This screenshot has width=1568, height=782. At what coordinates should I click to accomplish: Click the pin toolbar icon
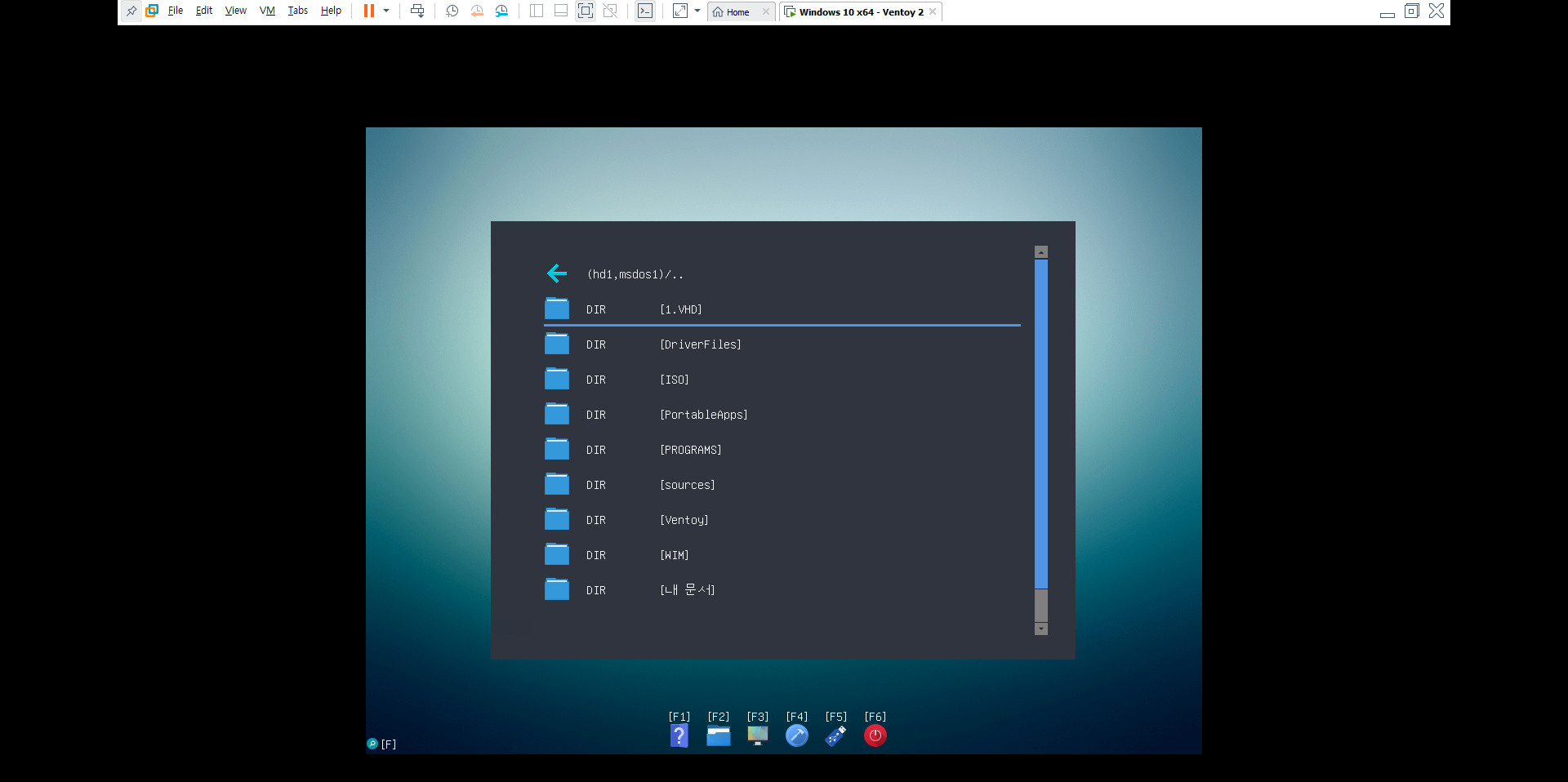pos(131,11)
